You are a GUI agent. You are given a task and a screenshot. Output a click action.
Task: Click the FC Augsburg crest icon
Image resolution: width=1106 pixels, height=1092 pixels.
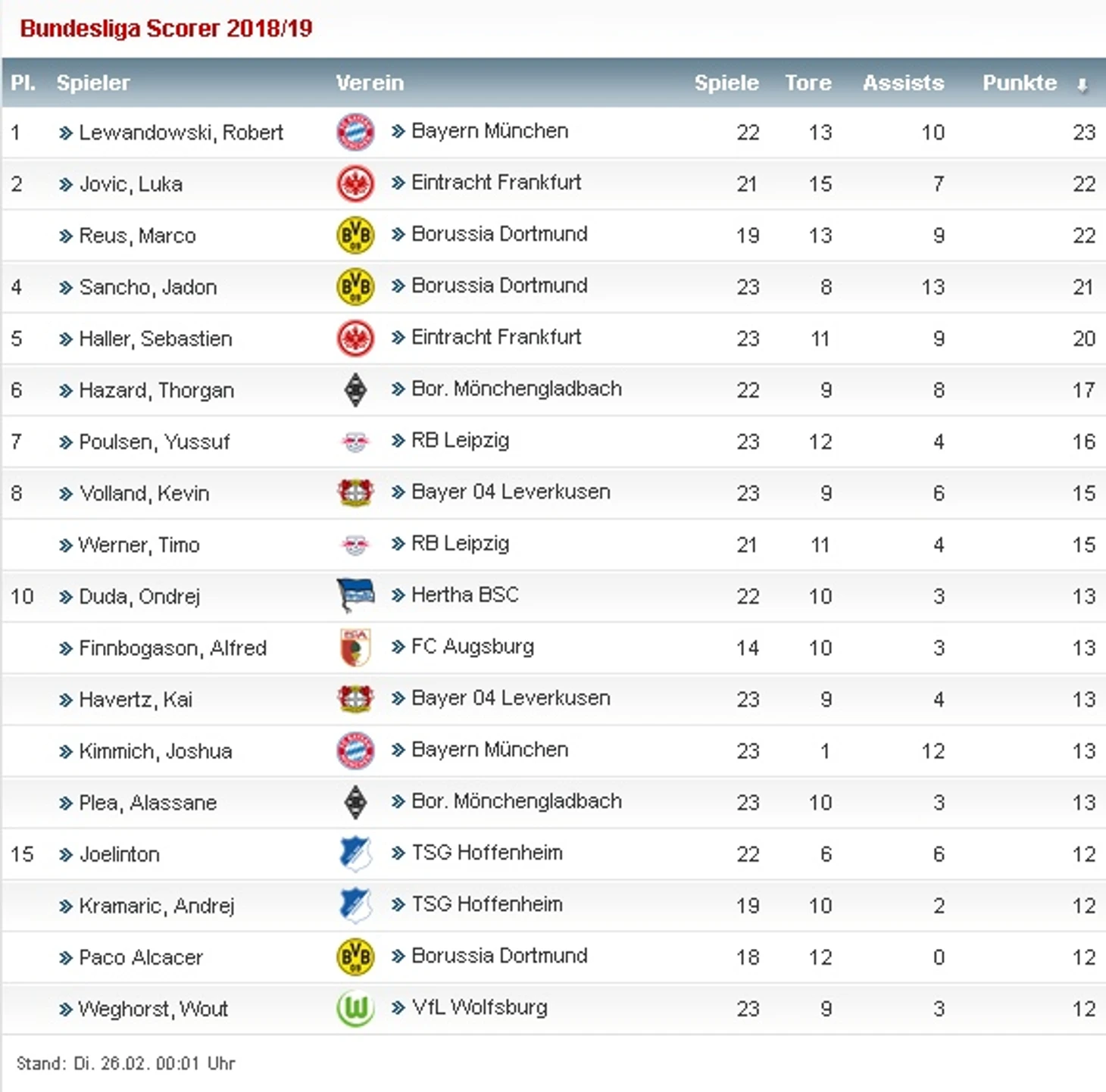(355, 647)
